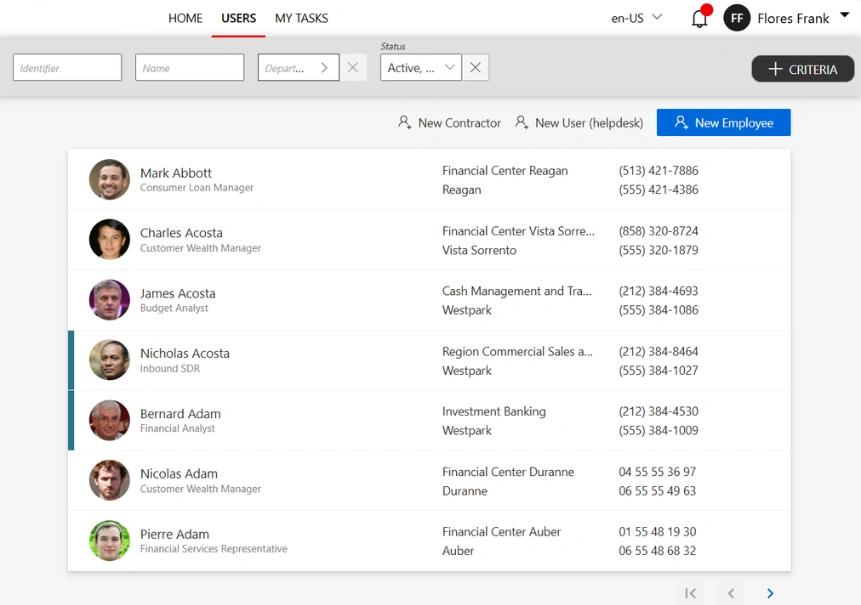
Task: Click the New Employee person icon
Action: point(679,122)
